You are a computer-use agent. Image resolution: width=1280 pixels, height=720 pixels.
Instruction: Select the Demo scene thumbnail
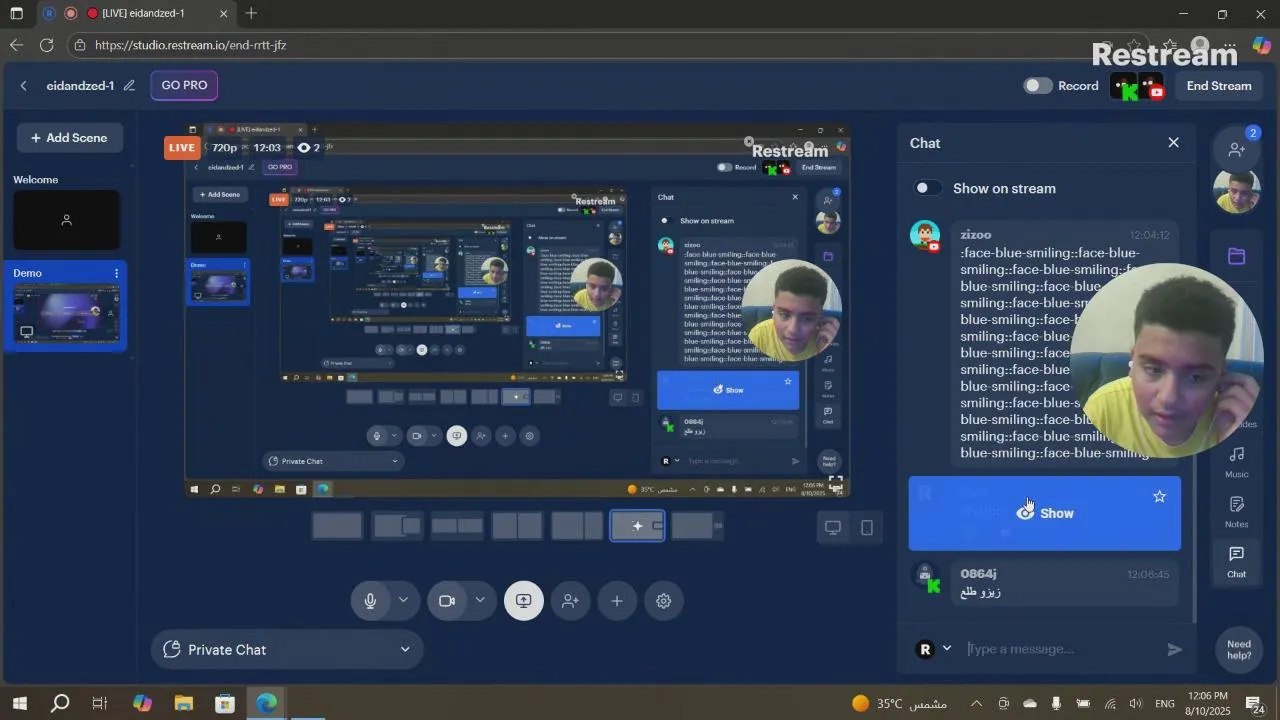(66, 313)
